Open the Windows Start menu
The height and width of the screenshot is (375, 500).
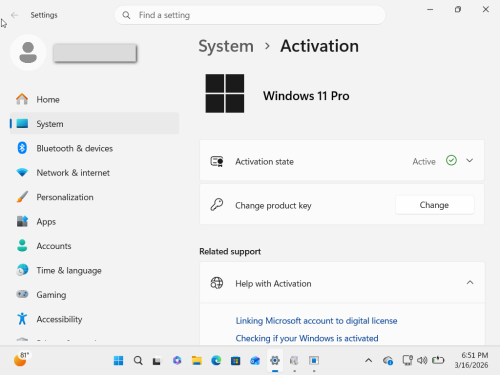pyautogui.click(x=118, y=360)
